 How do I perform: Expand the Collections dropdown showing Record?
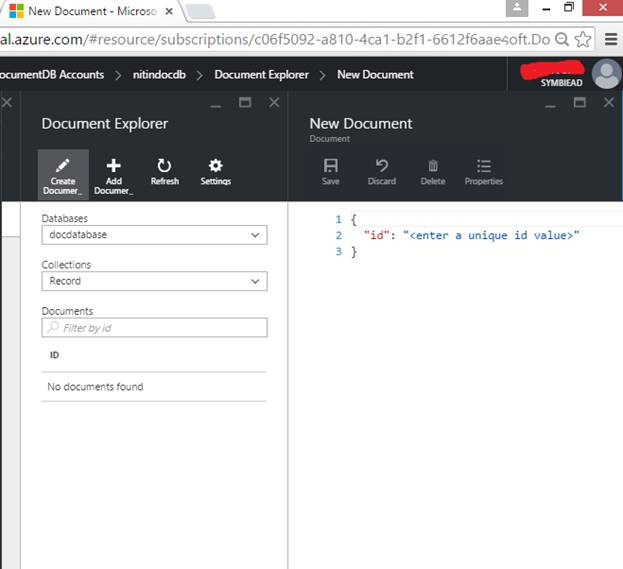click(154, 281)
